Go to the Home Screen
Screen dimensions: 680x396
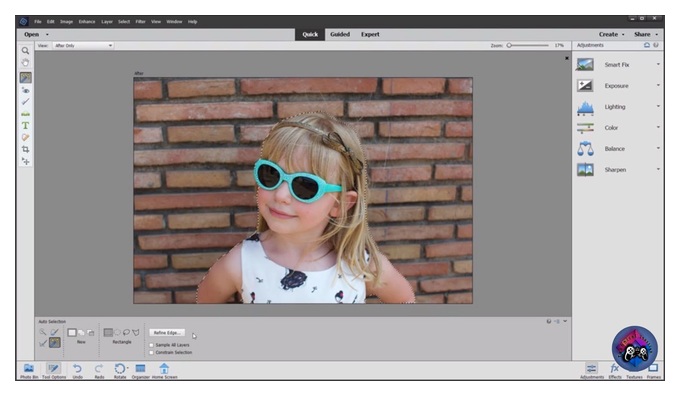click(164, 371)
